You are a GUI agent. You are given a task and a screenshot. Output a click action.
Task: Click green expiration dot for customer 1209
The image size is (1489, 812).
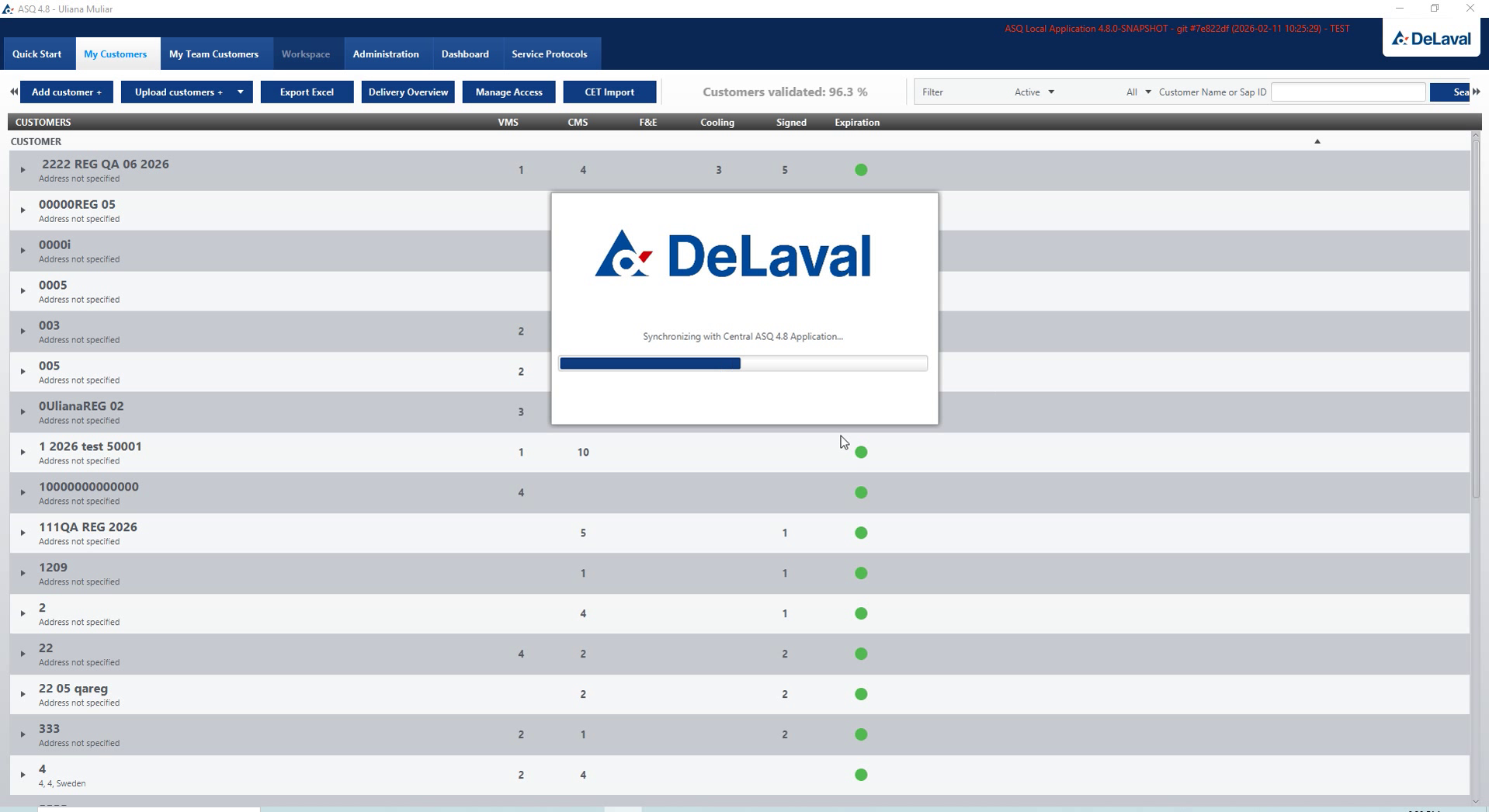(861, 574)
